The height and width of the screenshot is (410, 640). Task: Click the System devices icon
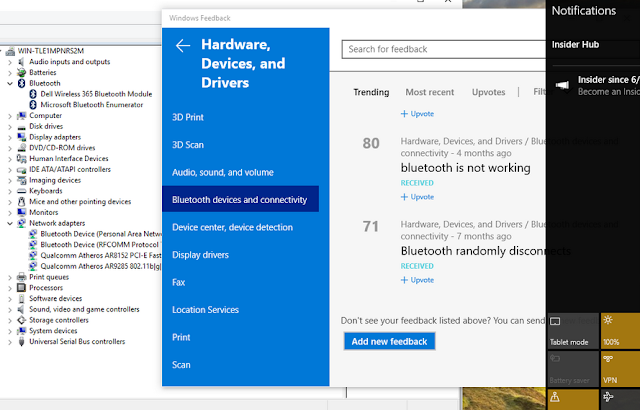(21, 331)
